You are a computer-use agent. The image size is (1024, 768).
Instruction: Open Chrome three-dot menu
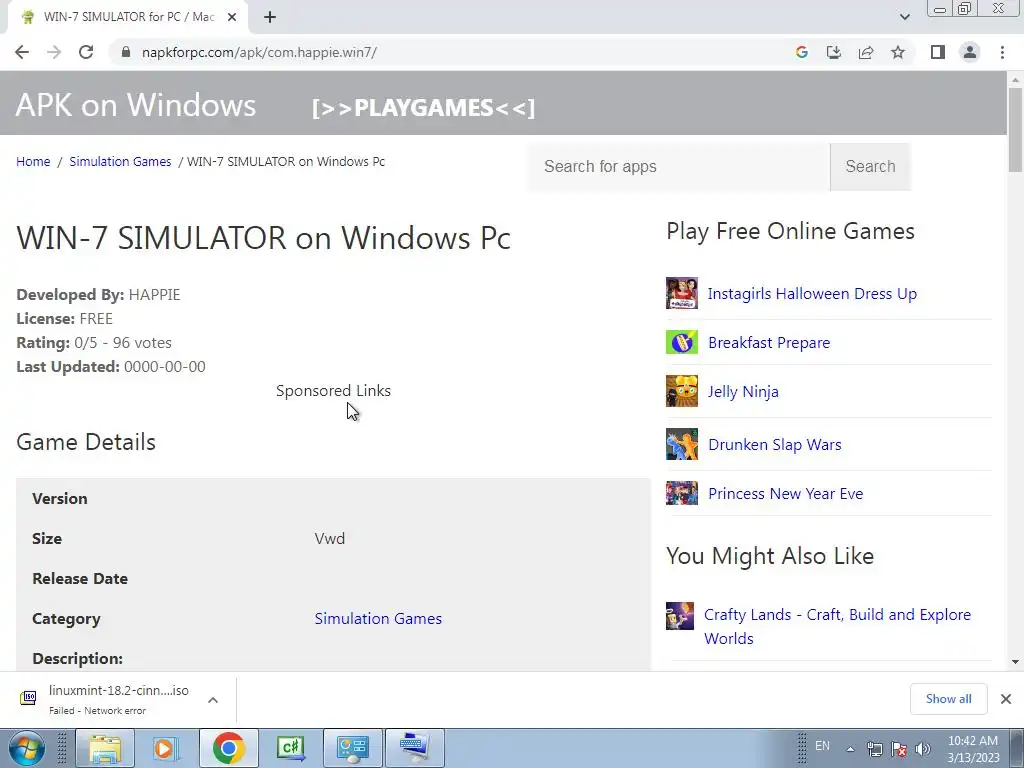click(x=1002, y=52)
